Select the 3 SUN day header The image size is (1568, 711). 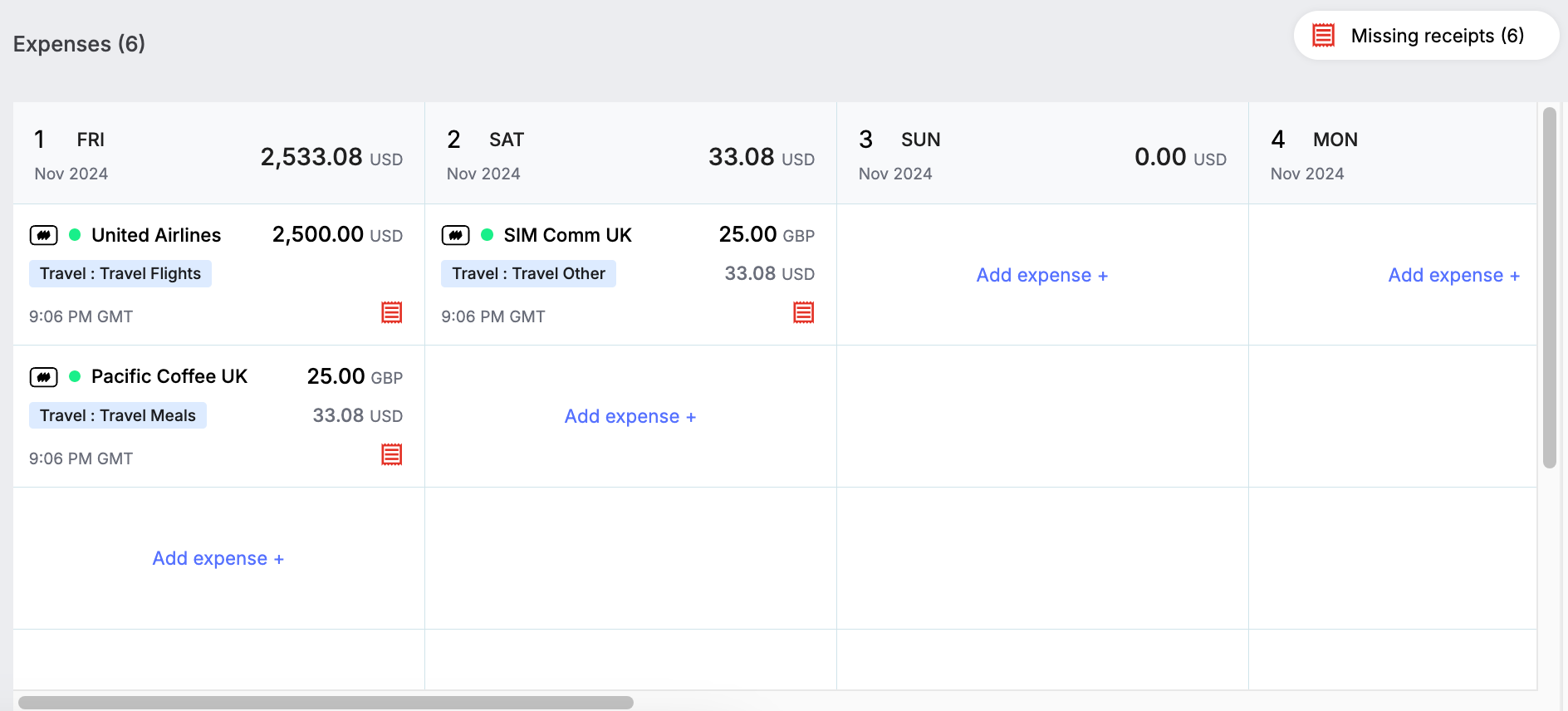[x=1042, y=154]
